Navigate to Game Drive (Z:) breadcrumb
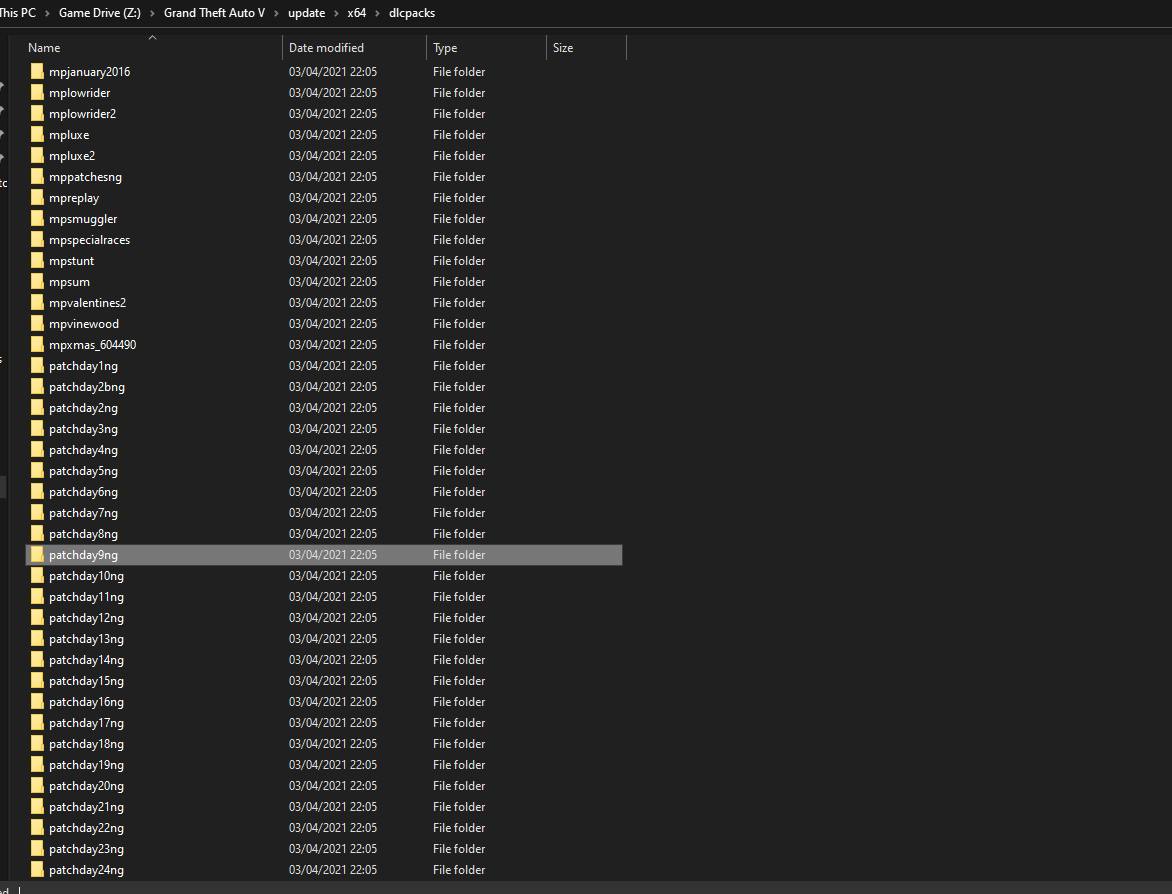The height and width of the screenshot is (894, 1172). [x=100, y=13]
